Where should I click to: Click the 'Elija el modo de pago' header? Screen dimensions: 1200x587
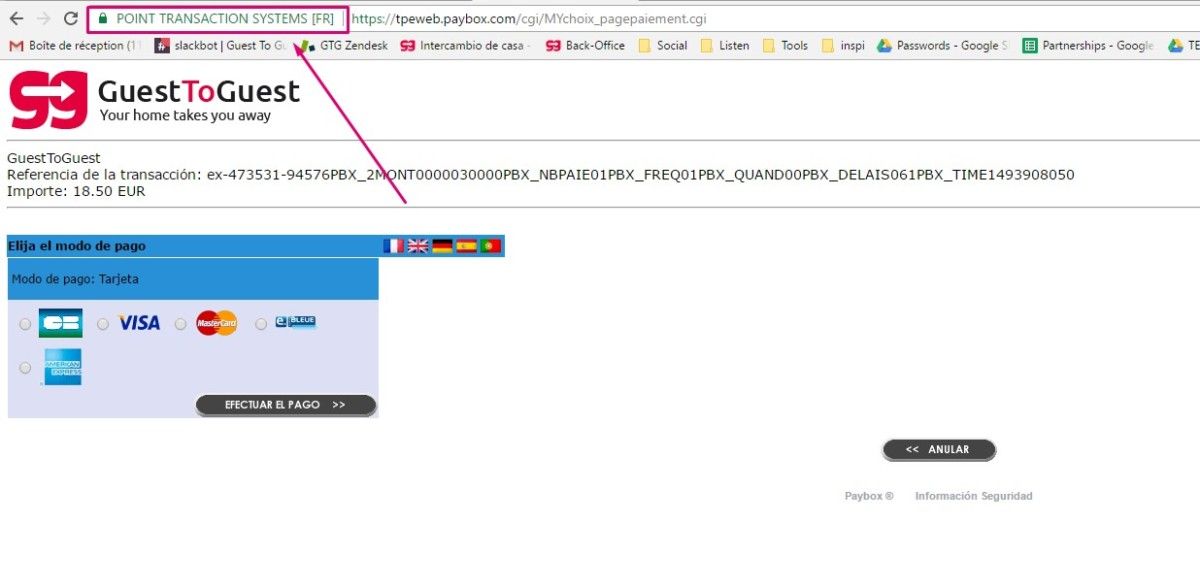(76, 246)
